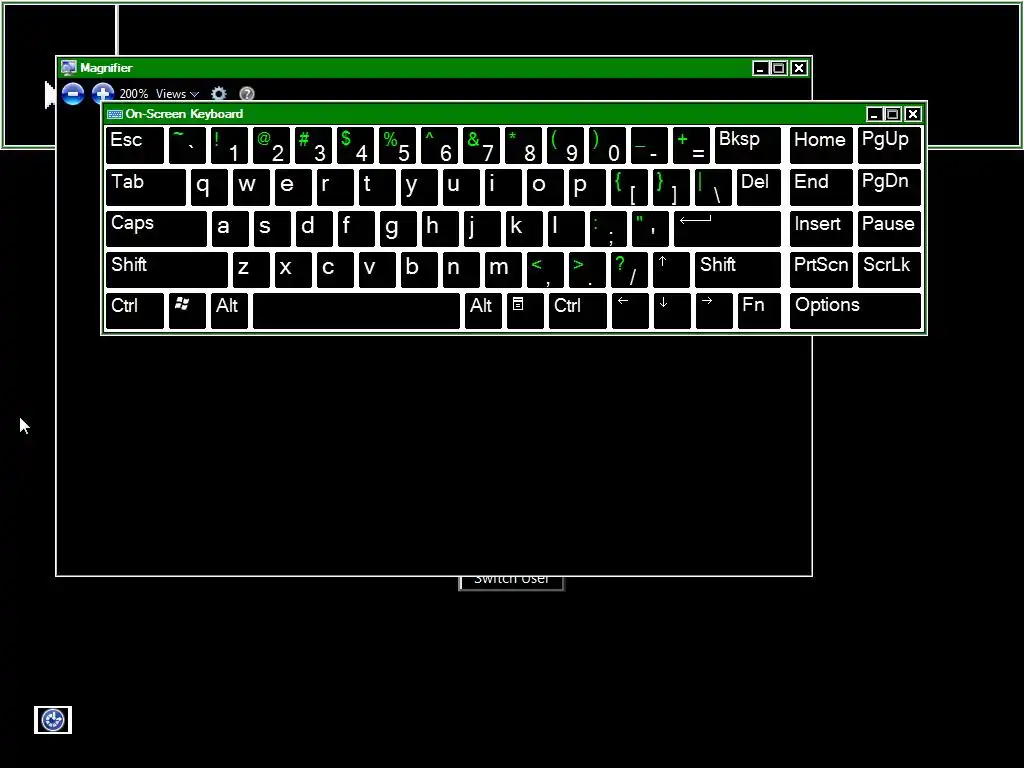This screenshot has width=1024, height=768.
Task: Tap the PgUp key
Action: tap(889, 145)
